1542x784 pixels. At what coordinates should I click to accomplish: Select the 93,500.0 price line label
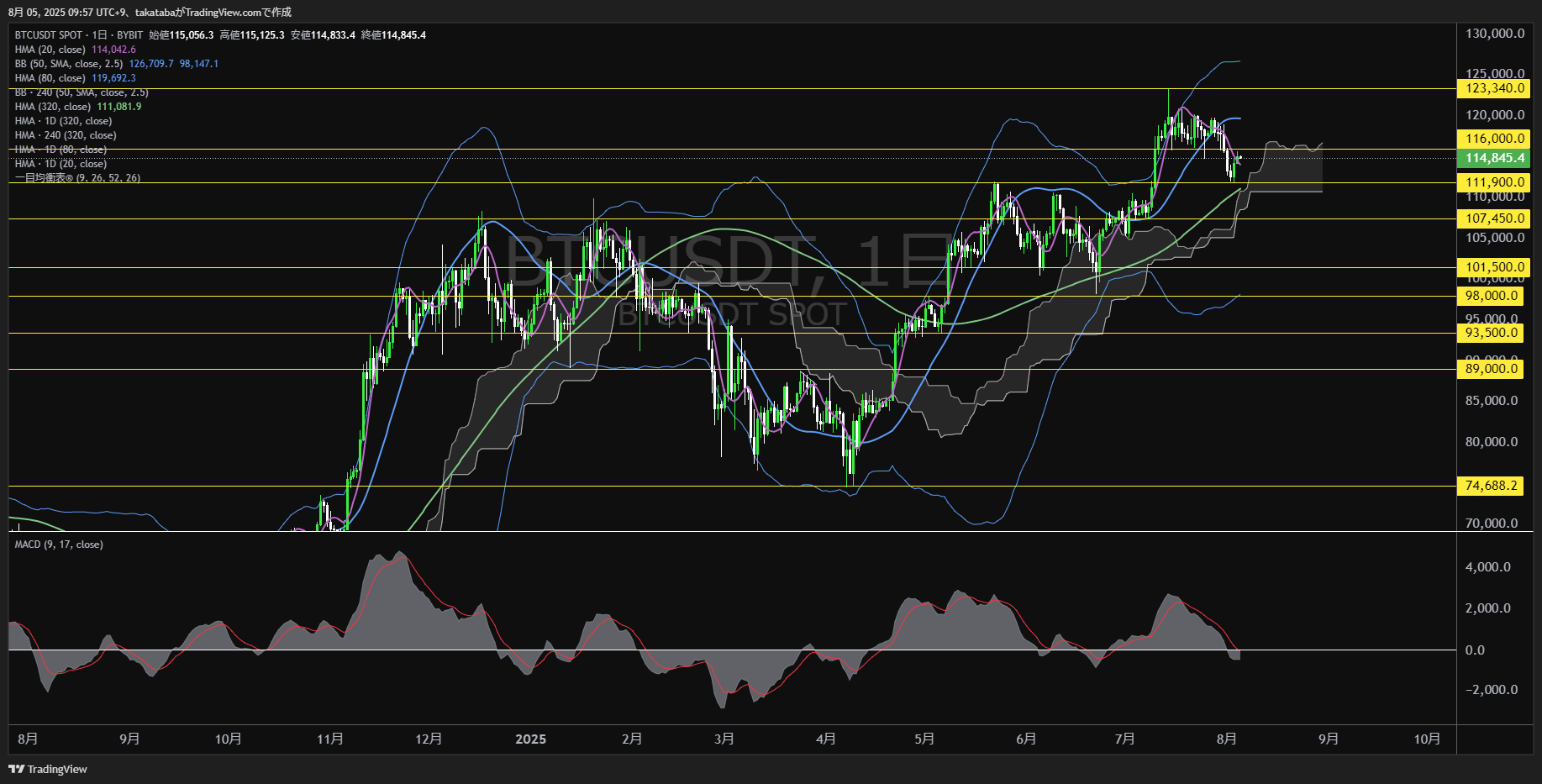1492,333
